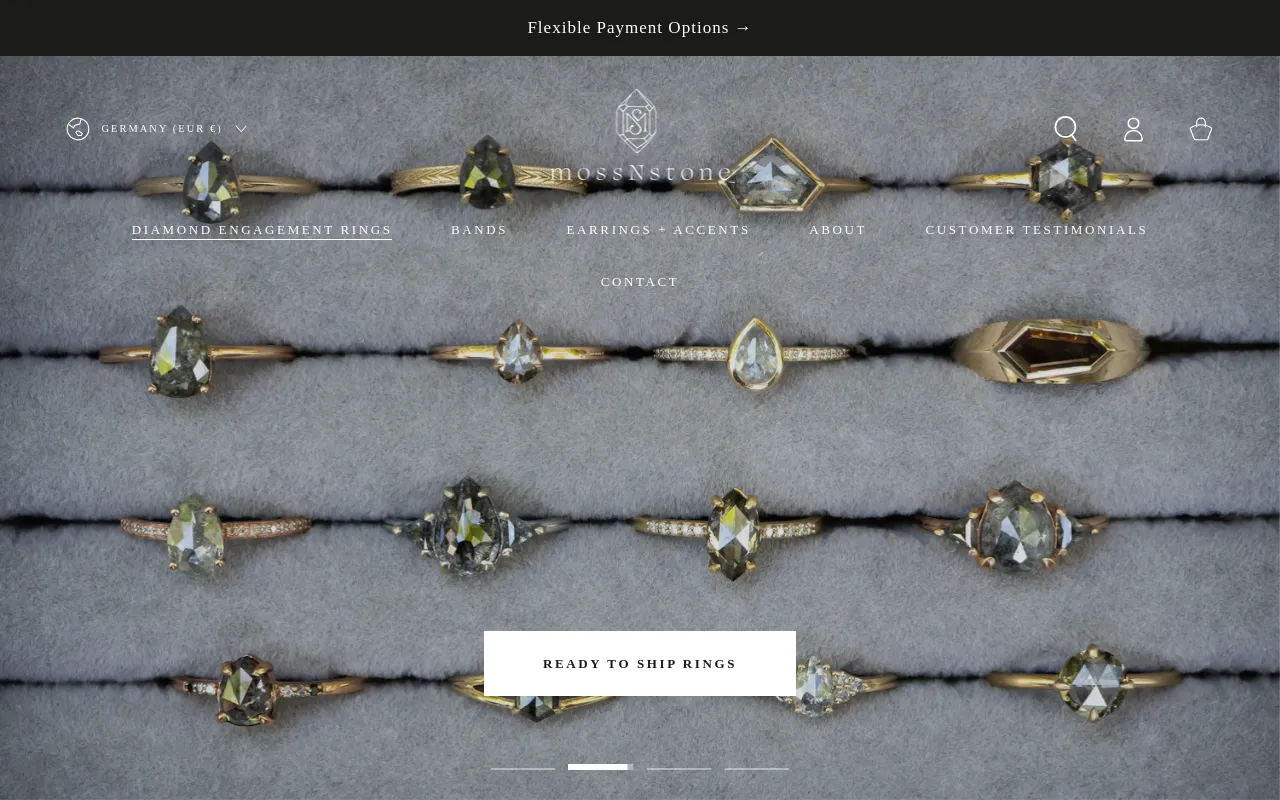Open the search magnifier icon
Viewport: 1280px width, 800px height.
click(x=1066, y=129)
